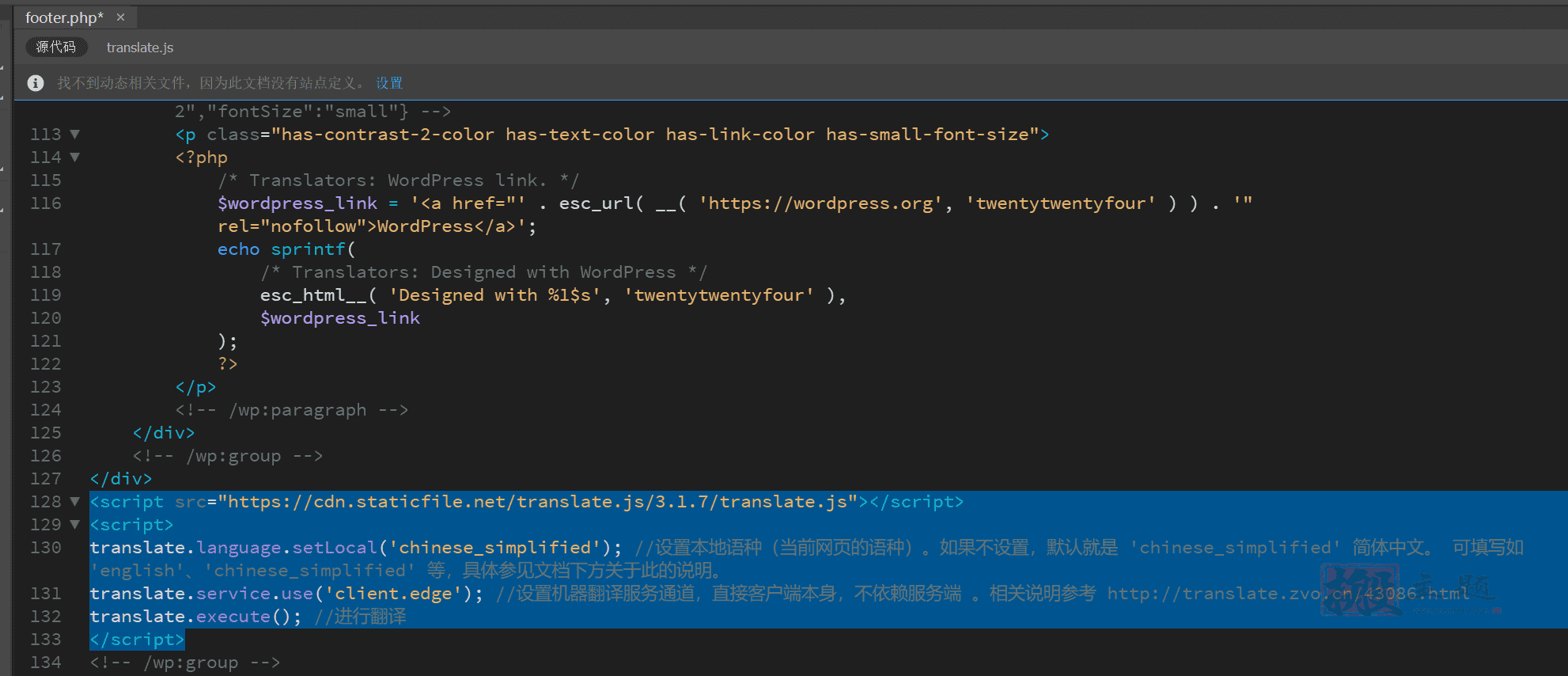Click the 'has-contrast-2-color' class name text
Screen dimensions: 1568x676
[388, 135]
